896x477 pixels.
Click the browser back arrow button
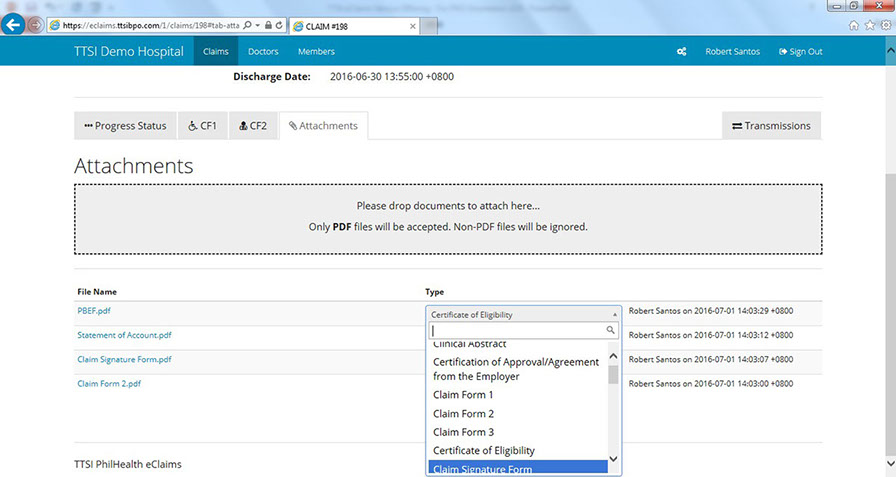[14, 25]
